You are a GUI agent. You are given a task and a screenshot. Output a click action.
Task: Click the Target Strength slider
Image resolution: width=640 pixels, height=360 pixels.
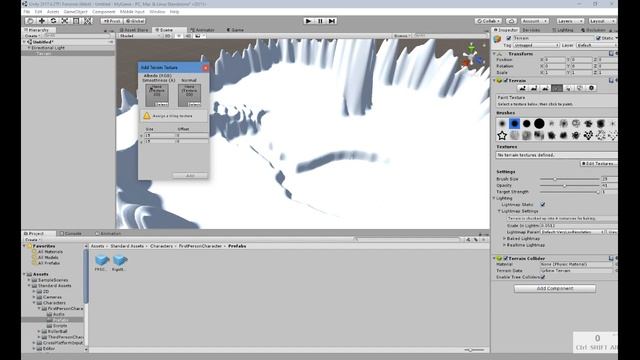pos(569,192)
